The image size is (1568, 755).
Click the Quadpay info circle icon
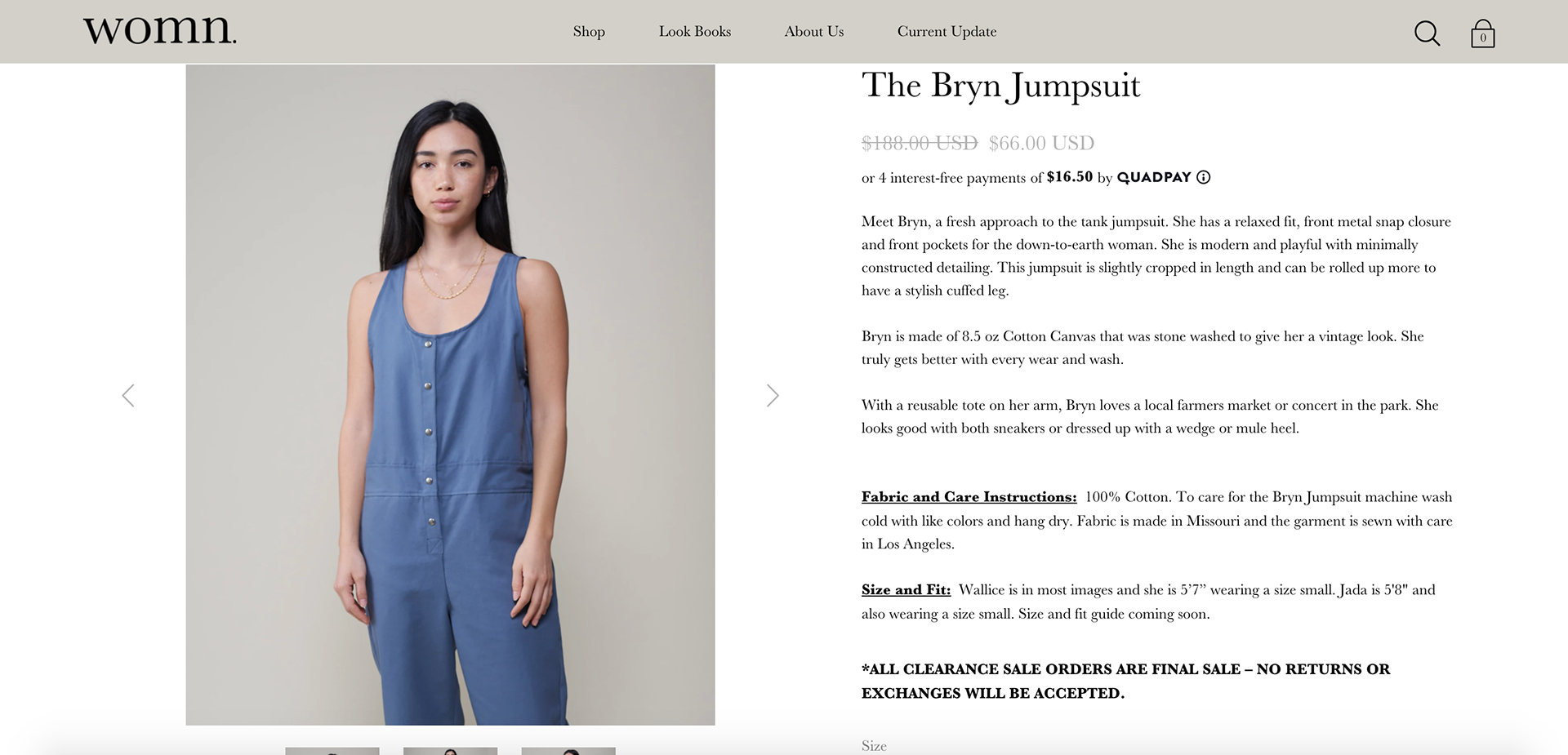pos(1204,177)
